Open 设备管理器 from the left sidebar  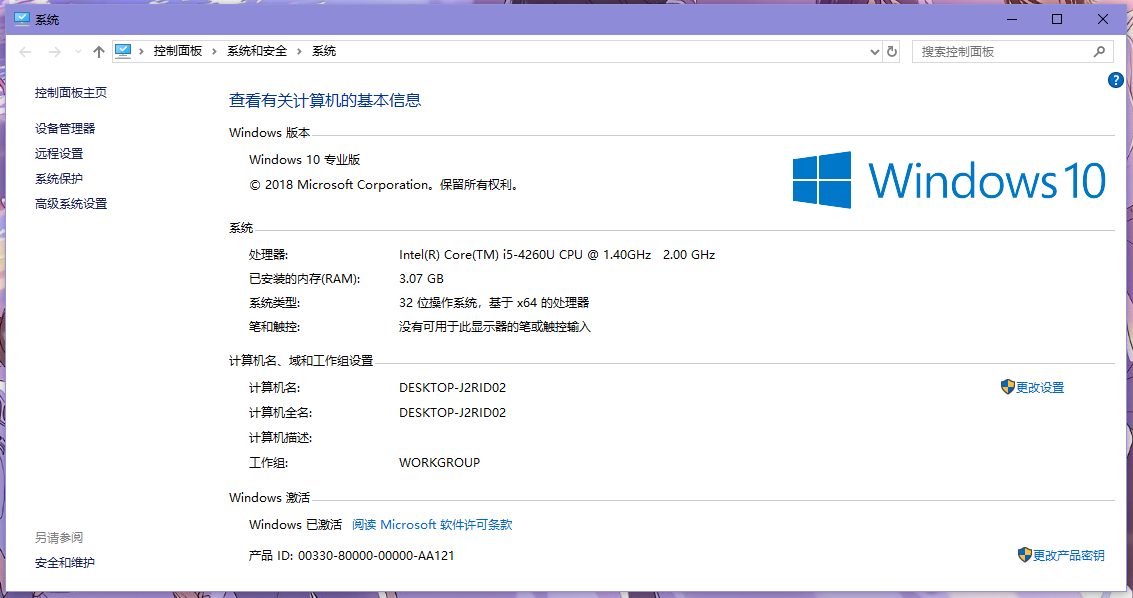point(65,128)
